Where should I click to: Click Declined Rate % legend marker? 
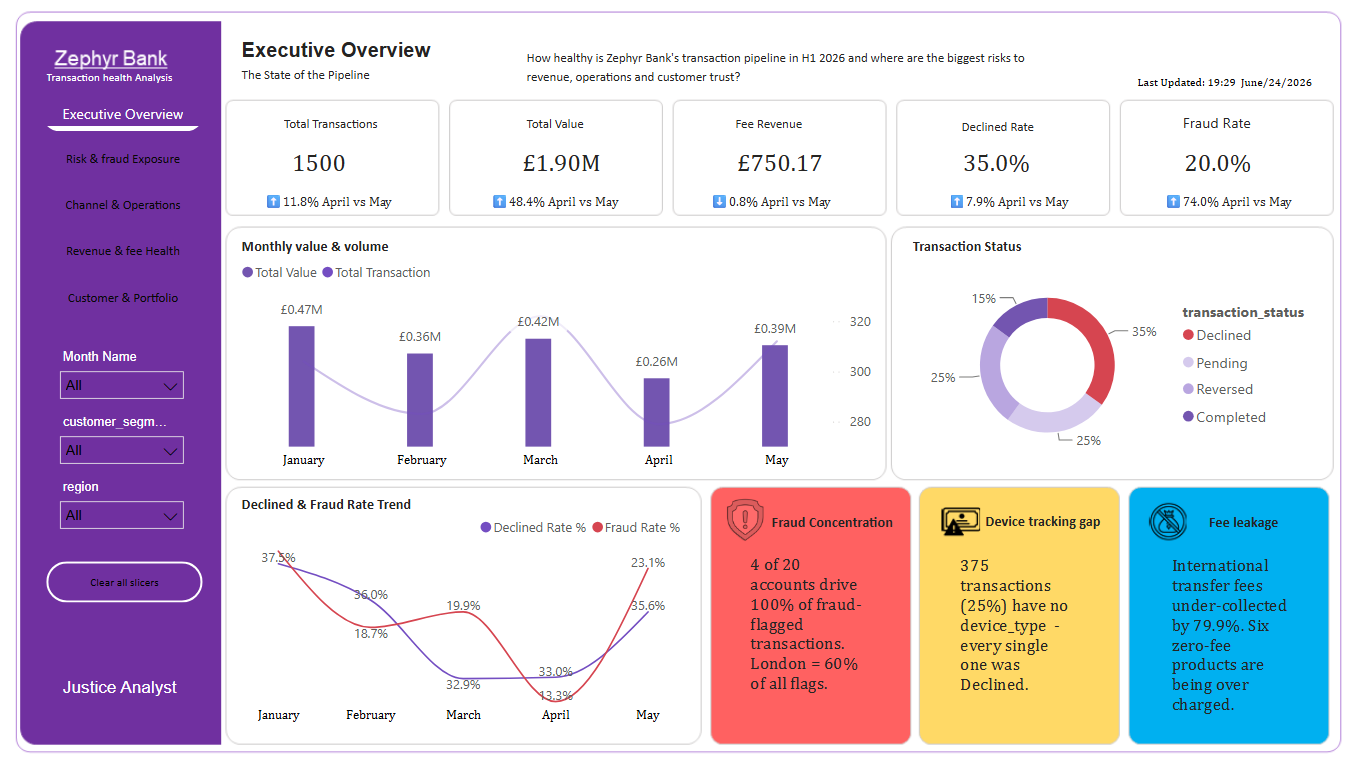coord(486,527)
